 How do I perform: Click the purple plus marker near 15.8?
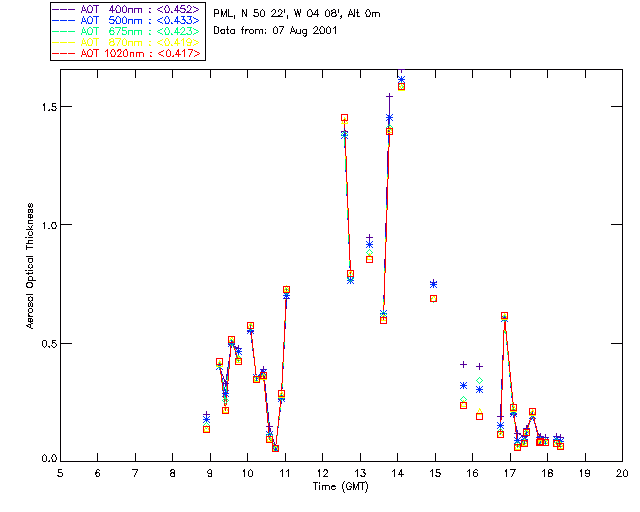(x=463, y=365)
